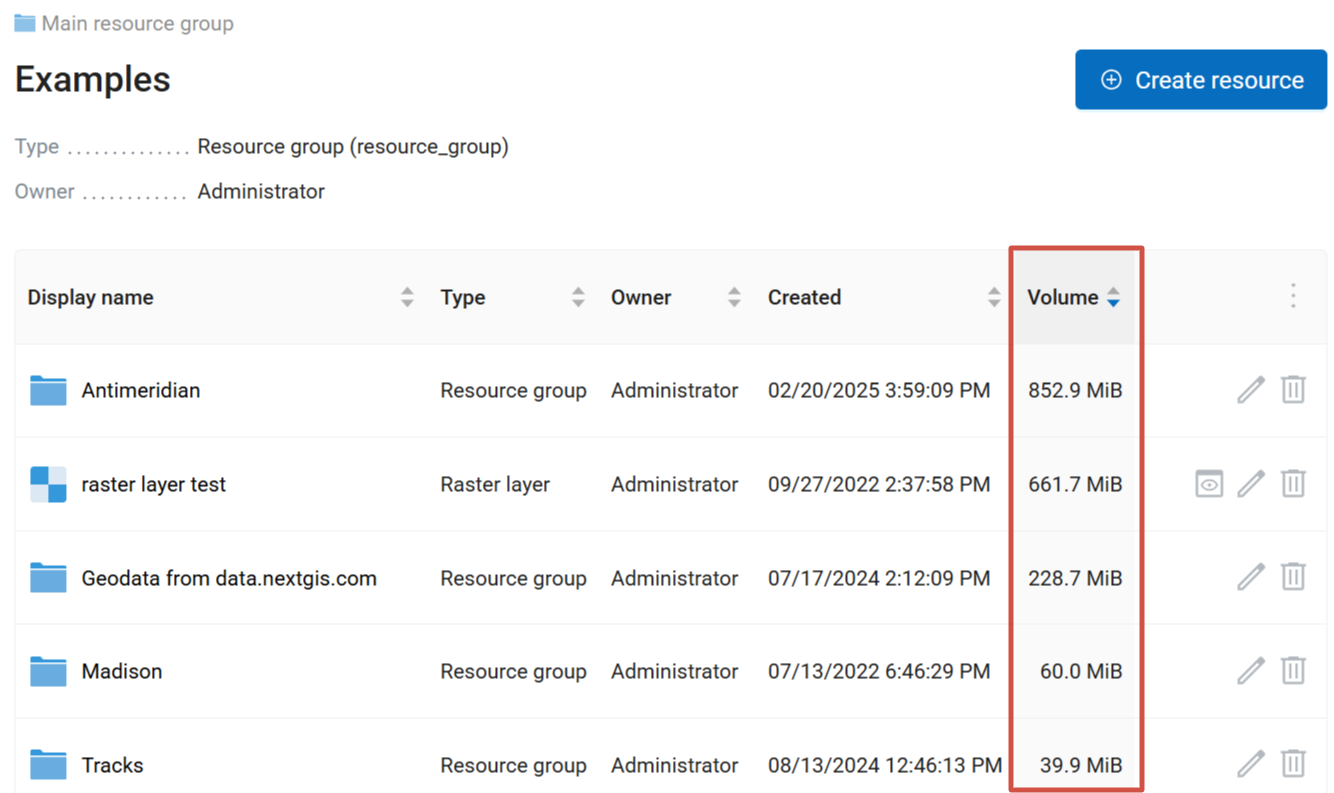Open Geodata from data.nextgis.com group
This screenshot has height=793, width=1334.
(229, 578)
